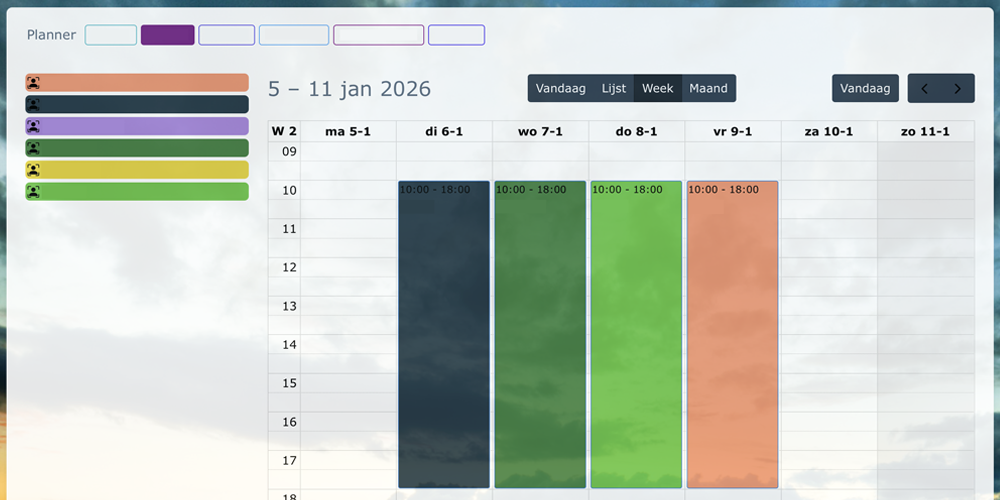
Task: Click the person icon in the dark green bar
Action: pos(33,148)
